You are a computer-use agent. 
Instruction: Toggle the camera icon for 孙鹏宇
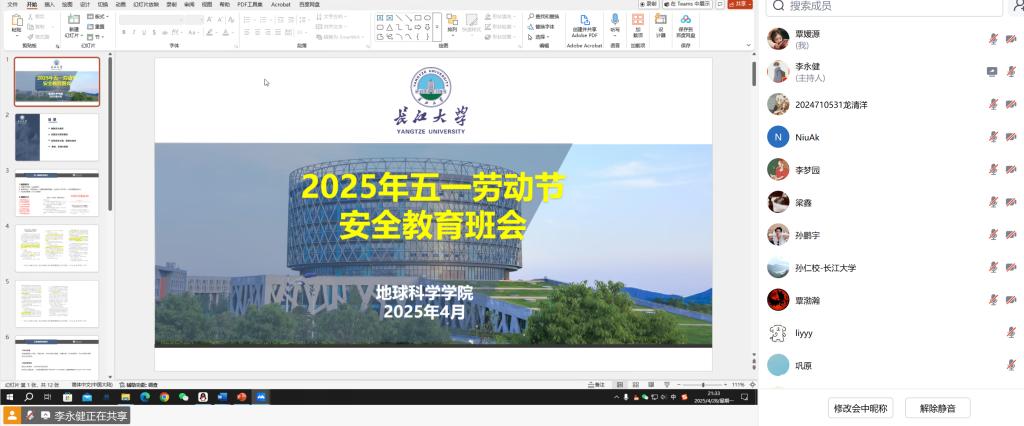click(x=1011, y=235)
